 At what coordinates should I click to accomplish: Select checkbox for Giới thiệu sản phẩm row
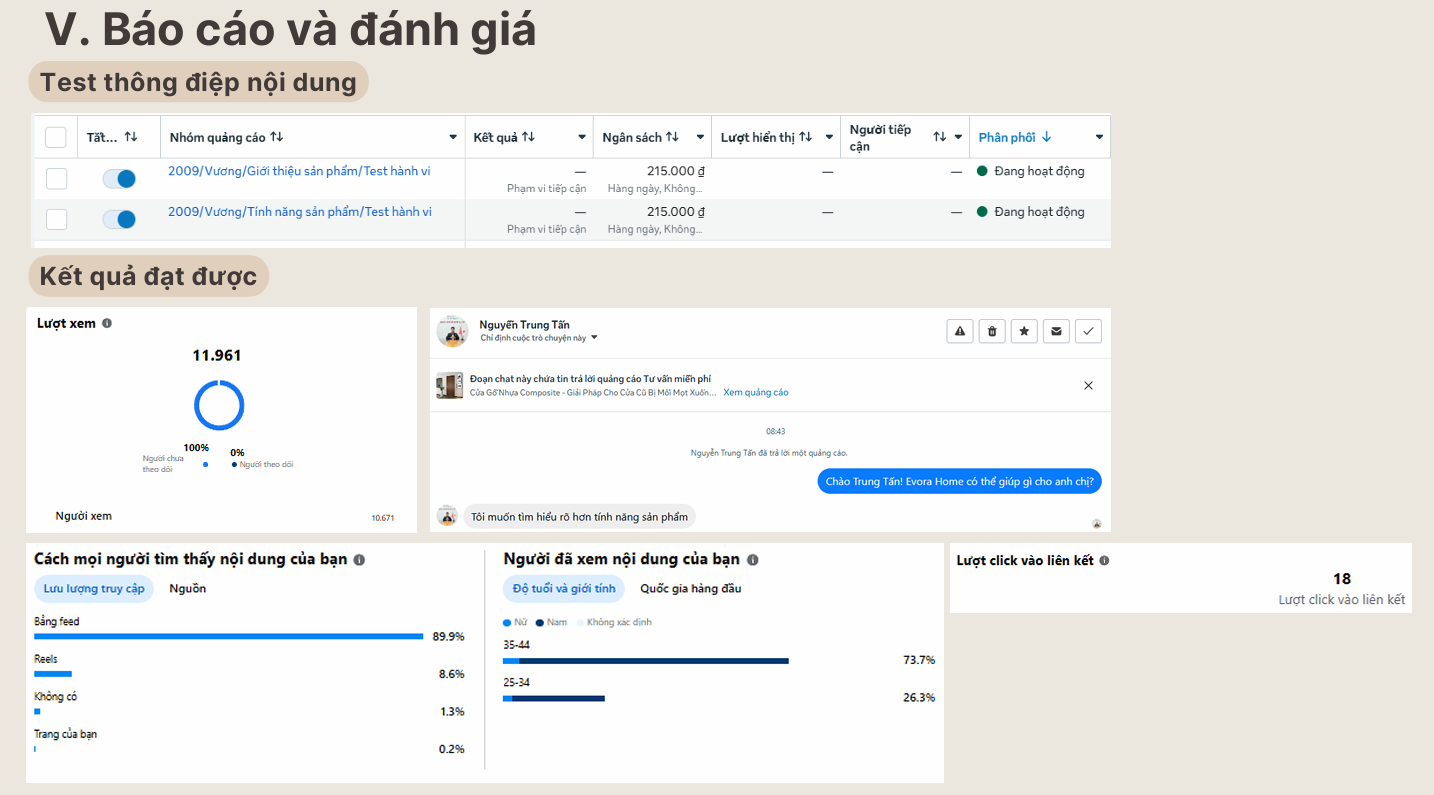tap(56, 178)
